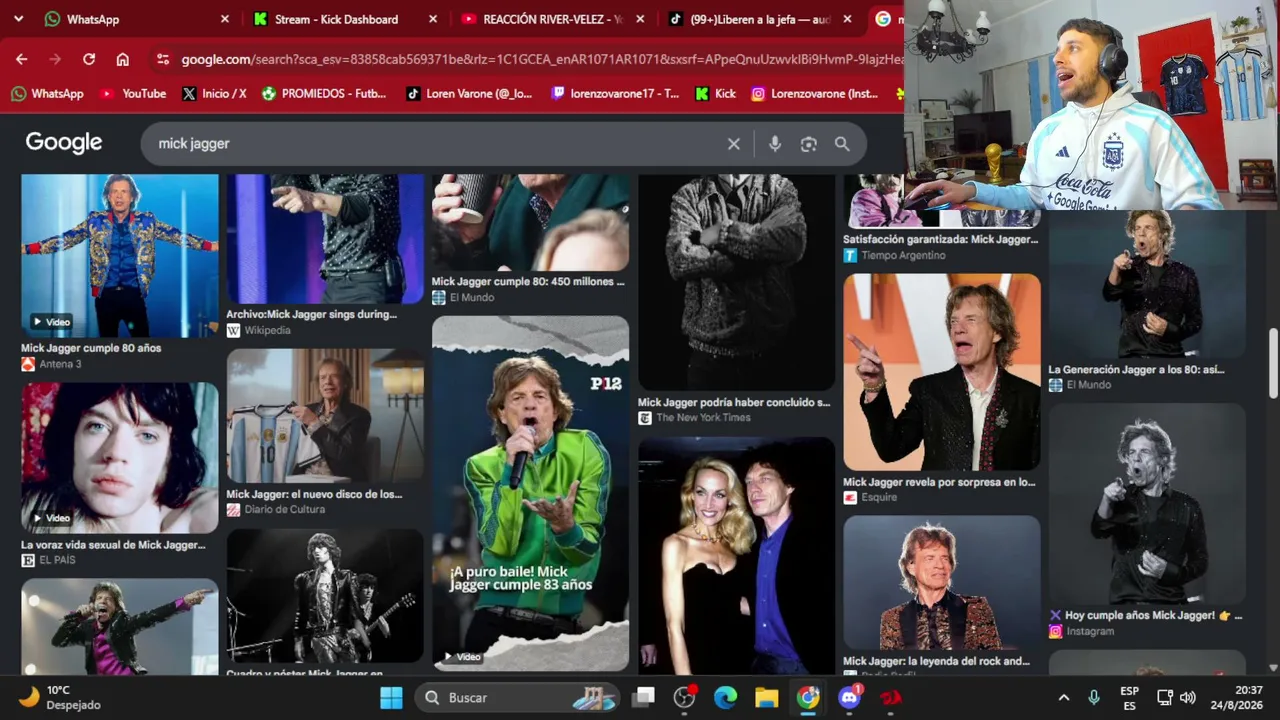Visit the Instagram source link
1280x720 pixels.
1081,631
